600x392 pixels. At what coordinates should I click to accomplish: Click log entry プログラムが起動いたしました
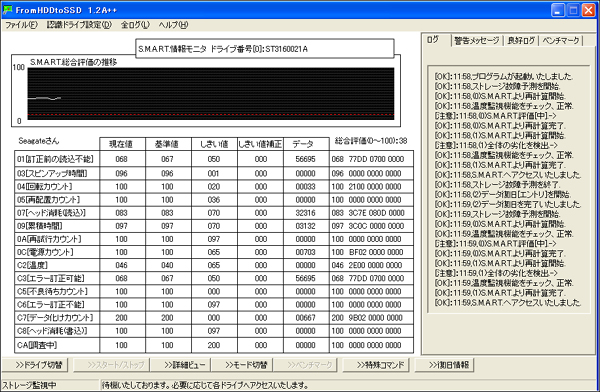(504, 76)
